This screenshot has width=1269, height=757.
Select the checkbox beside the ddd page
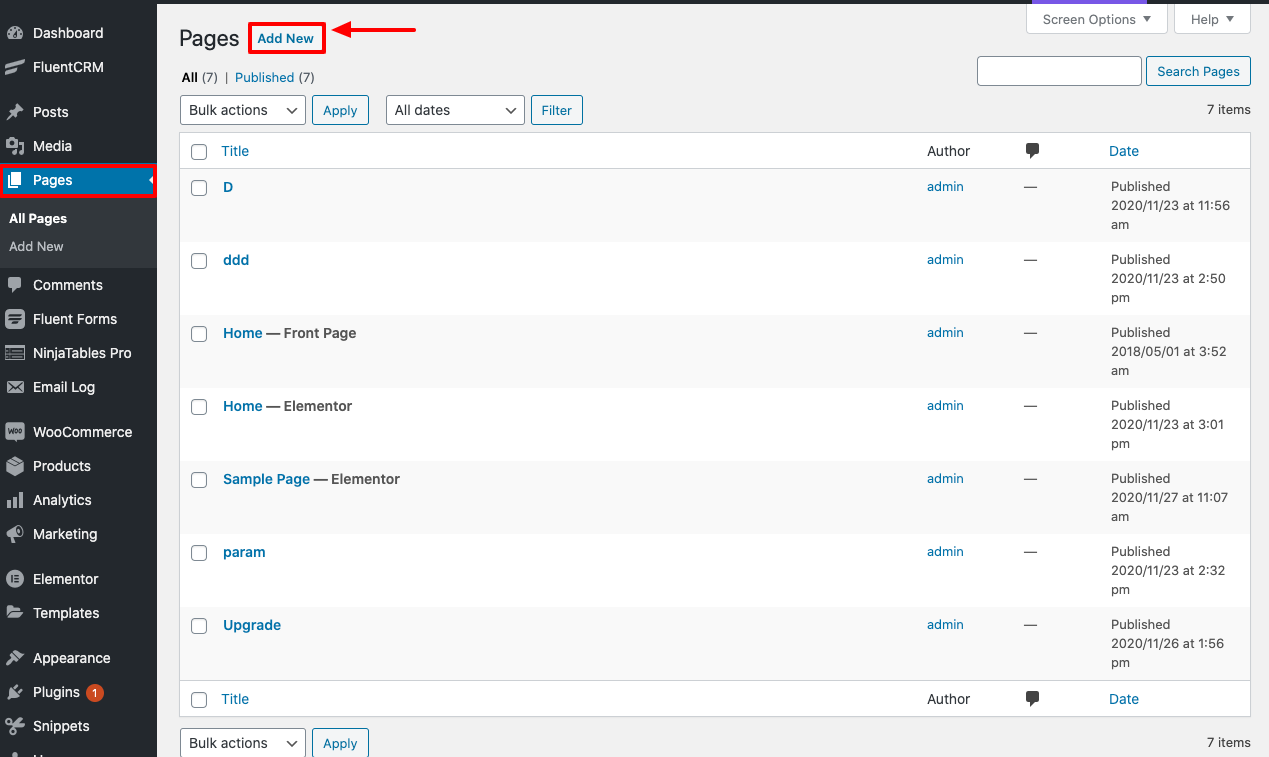tap(198, 260)
